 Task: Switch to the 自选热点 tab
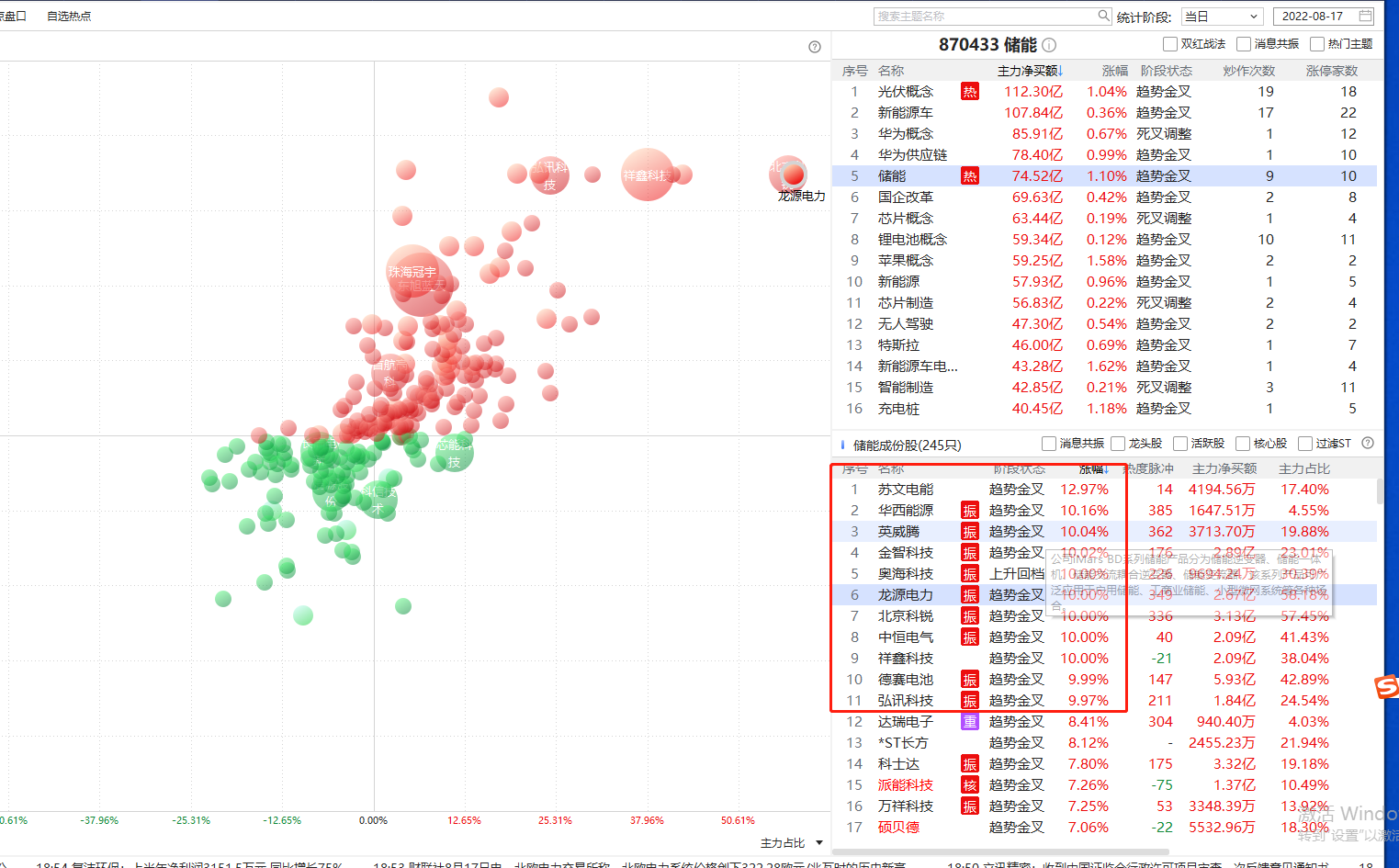click(69, 16)
